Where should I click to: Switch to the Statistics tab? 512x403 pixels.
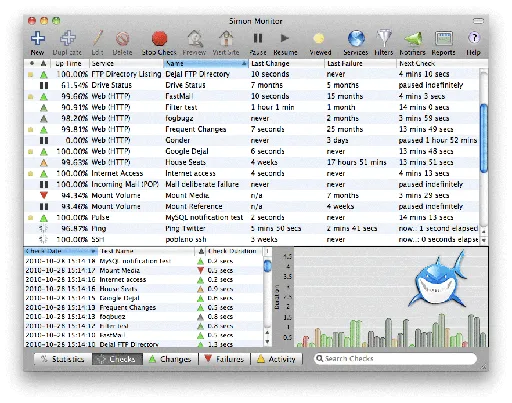tap(63, 359)
